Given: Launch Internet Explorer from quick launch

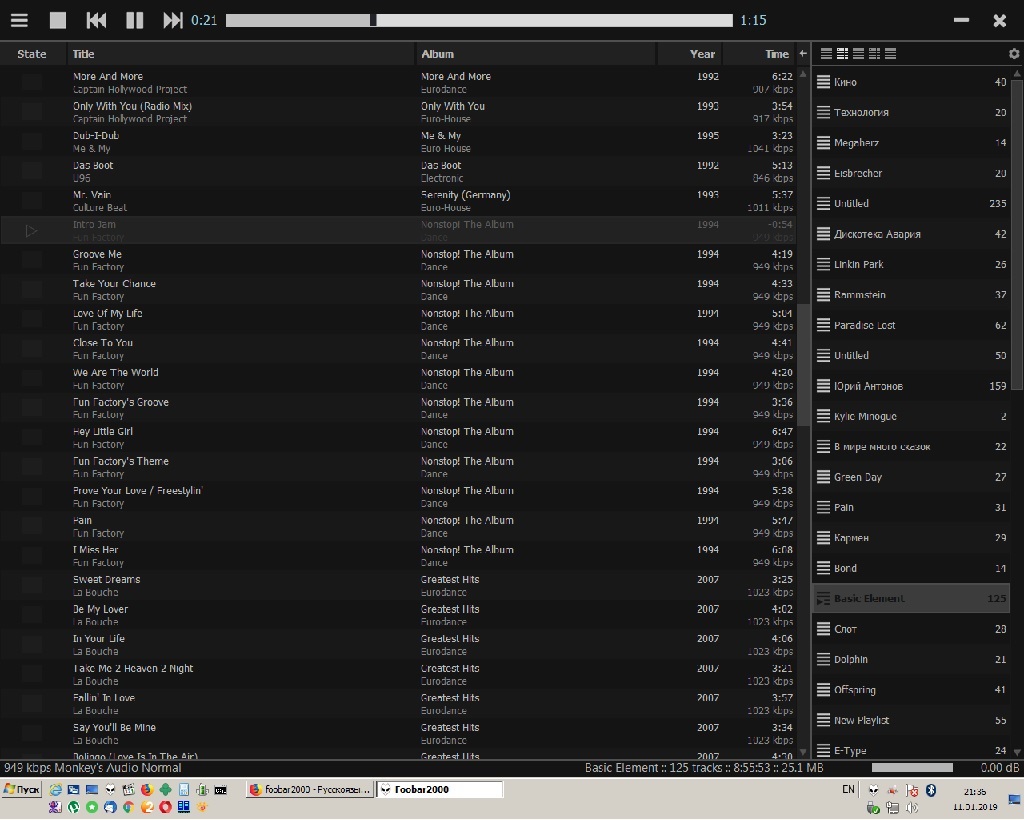Looking at the screenshot, I should pyautogui.click(x=55, y=790).
